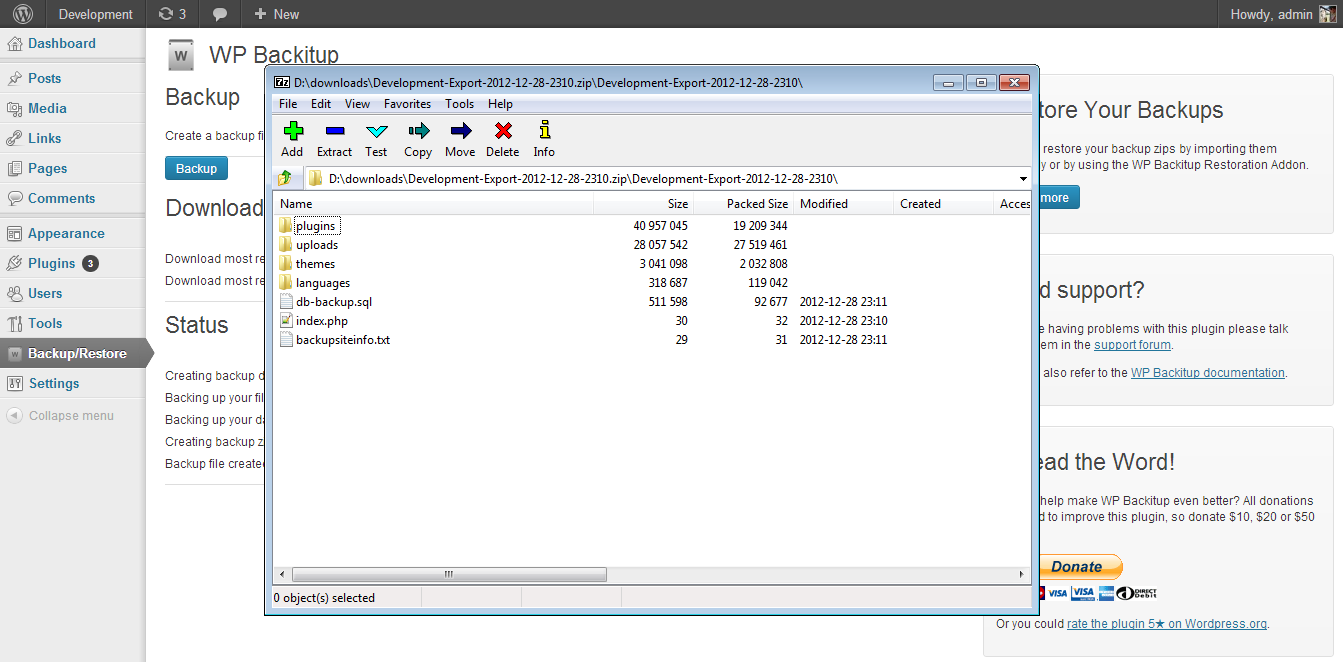Click the + New button in admin bar
Screen dimensions: 1343x662
276,14
